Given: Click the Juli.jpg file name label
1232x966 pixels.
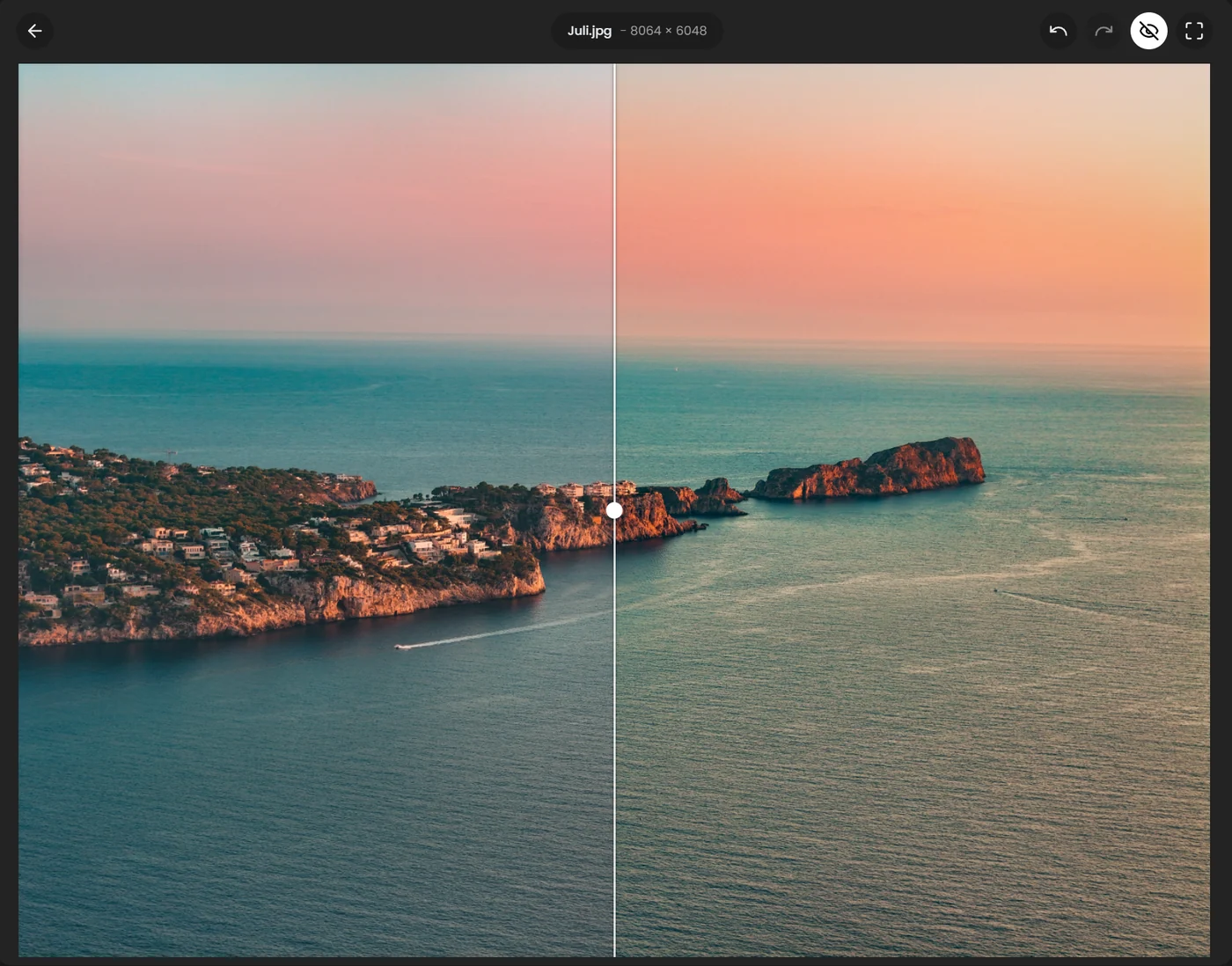Looking at the screenshot, I should tap(590, 31).
